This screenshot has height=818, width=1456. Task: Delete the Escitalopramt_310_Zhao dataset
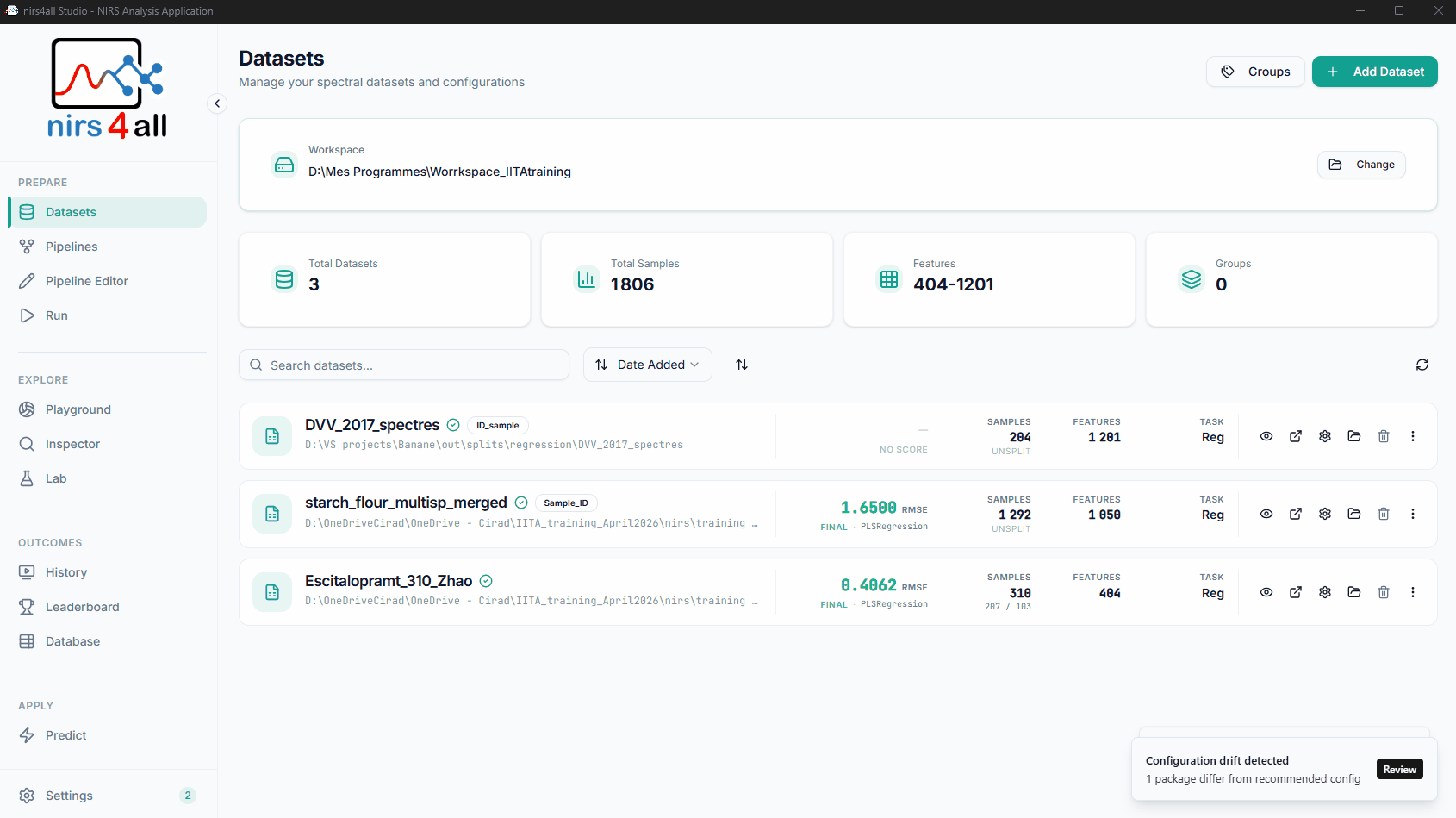pyautogui.click(x=1384, y=592)
